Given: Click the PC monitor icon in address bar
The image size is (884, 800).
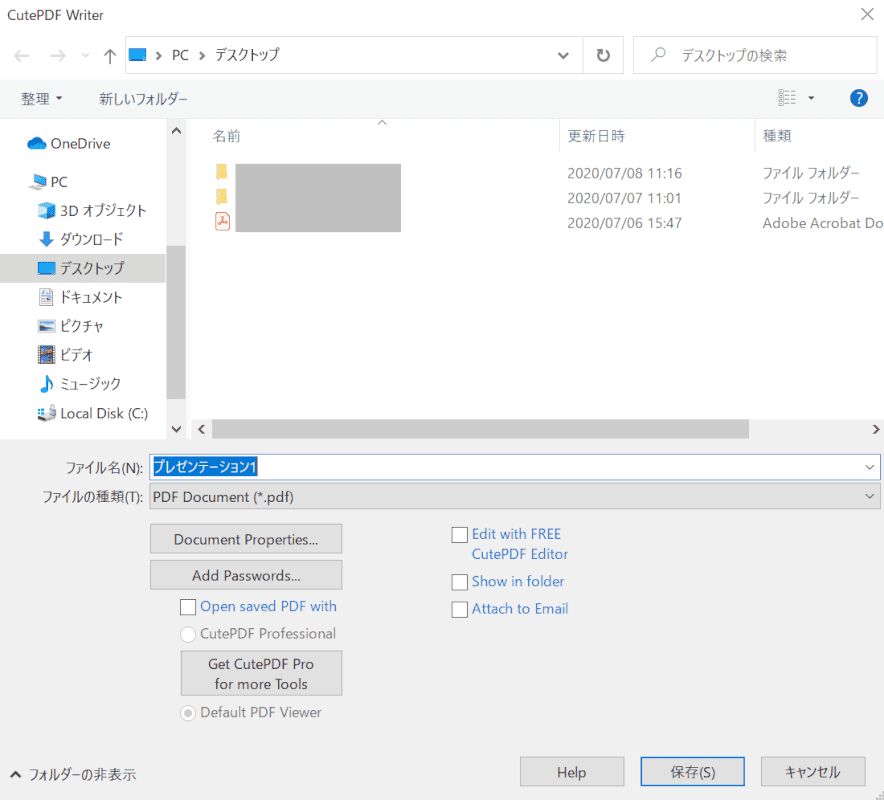Looking at the screenshot, I should click(x=138, y=55).
